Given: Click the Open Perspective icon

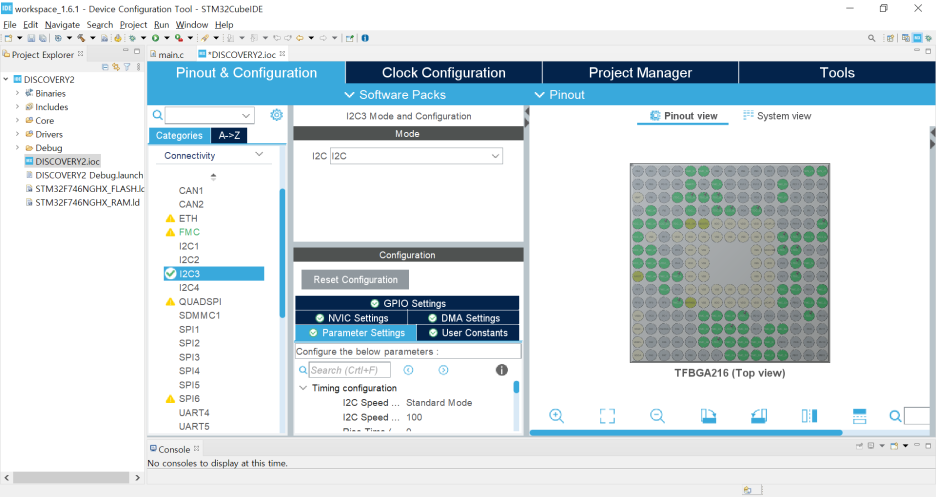Looking at the screenshot, I should pos(890,38).
